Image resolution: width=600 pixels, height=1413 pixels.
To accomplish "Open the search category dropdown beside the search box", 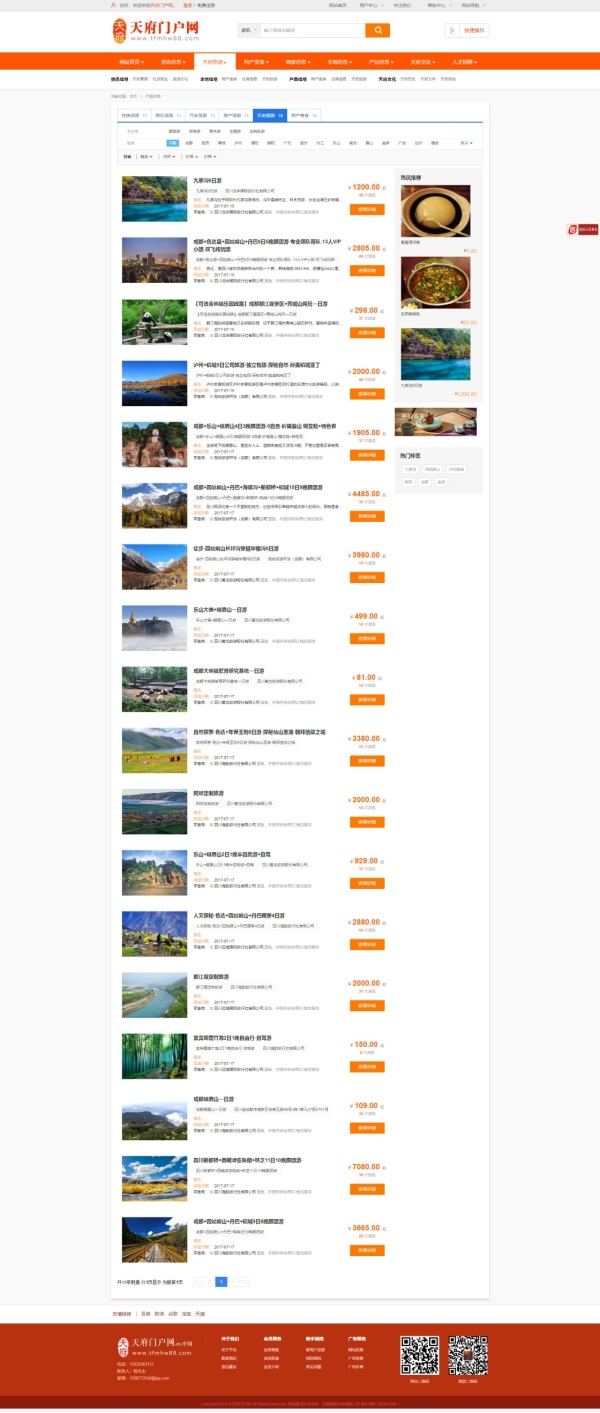I will pyautogui.click(x=248, y=30).
